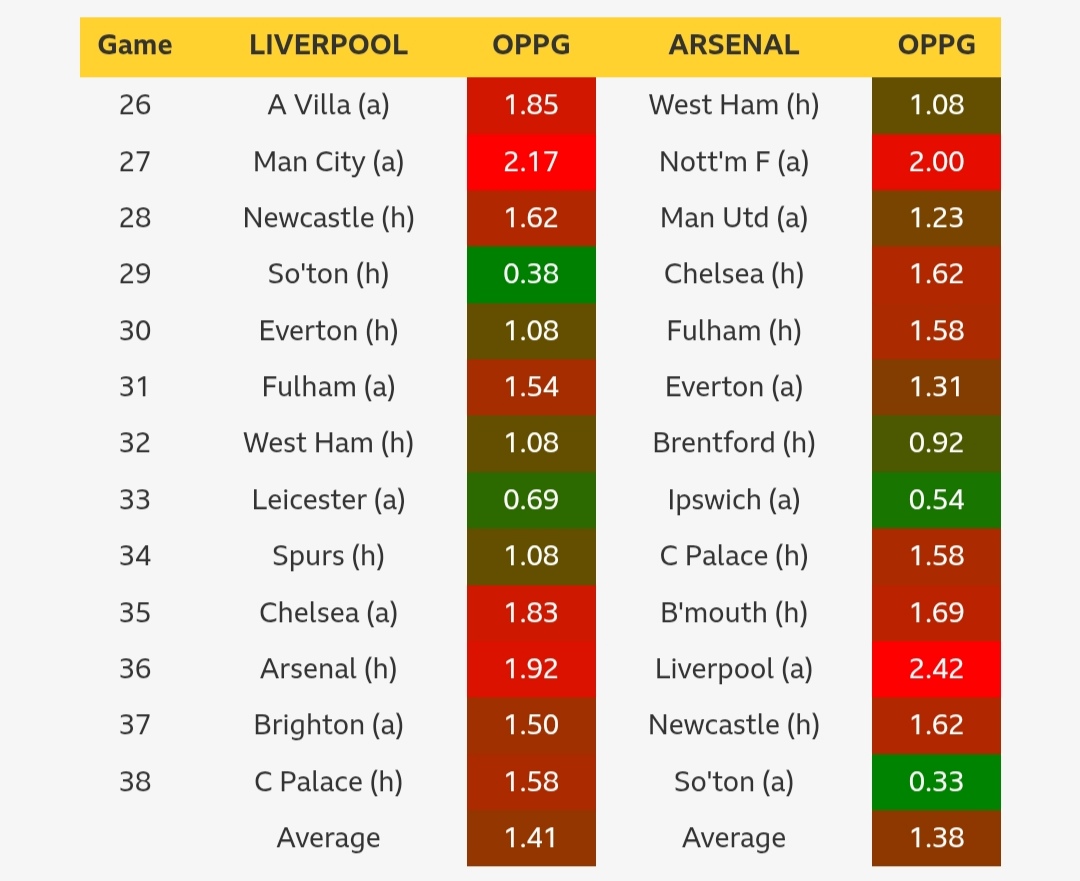Select game number 38
Image resolution: width=1080 pixels, height=881 pixels.
(x=135, y=782)
